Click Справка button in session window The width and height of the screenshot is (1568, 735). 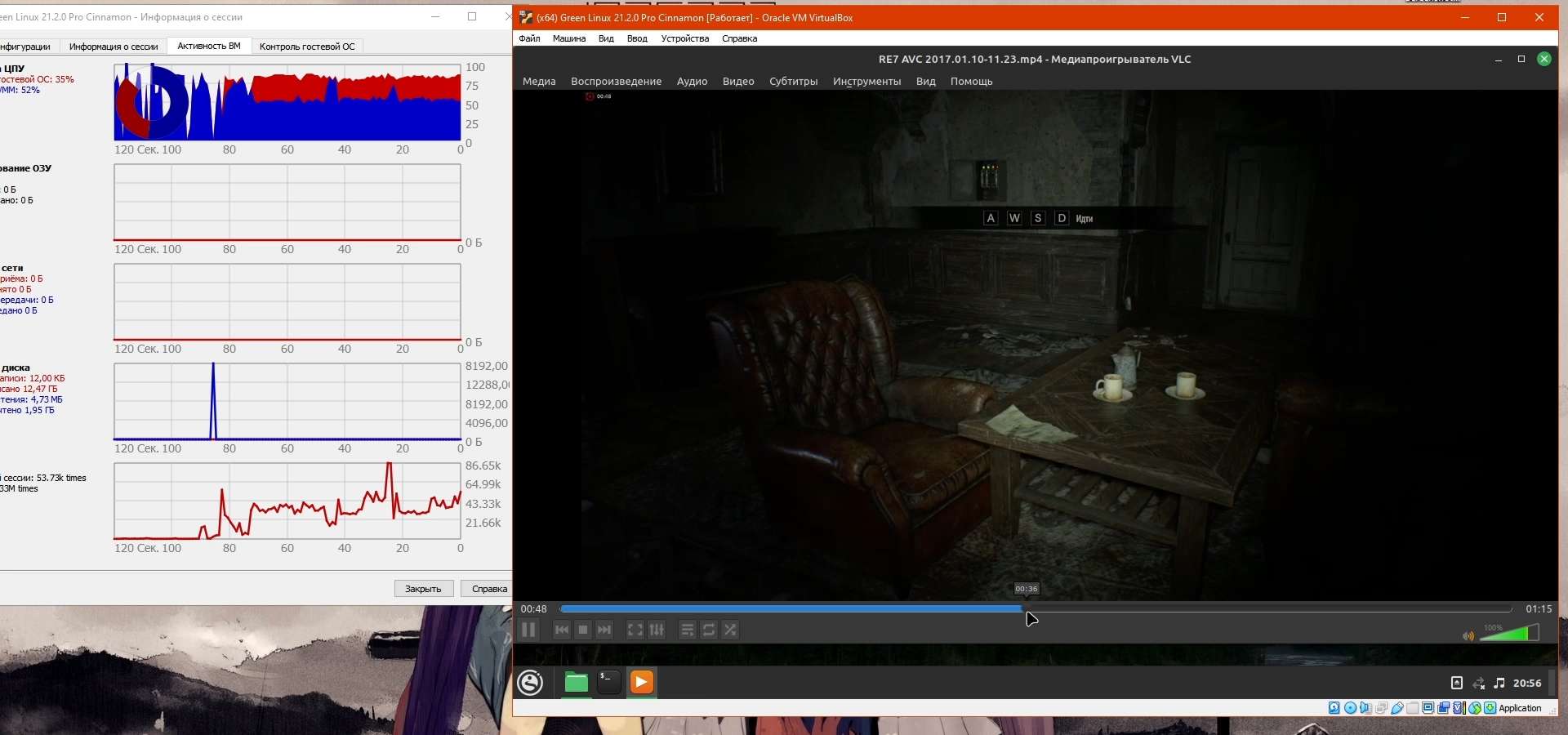point(488,589)
